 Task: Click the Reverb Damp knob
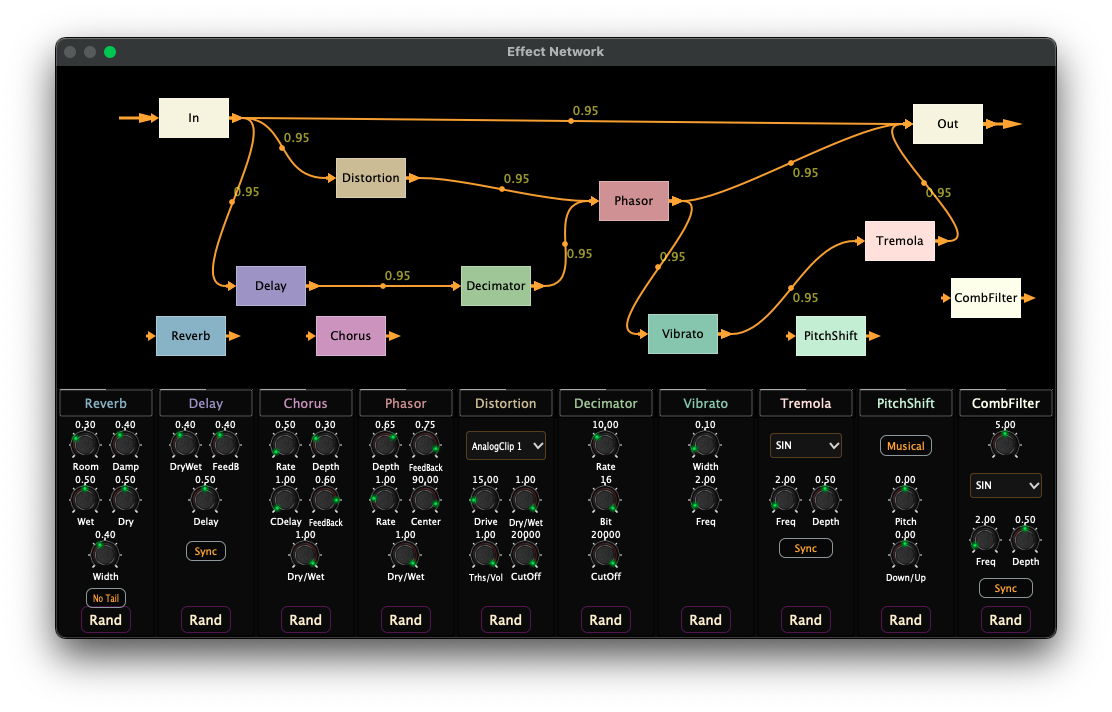pyautogui.click(x=126, y=445)
